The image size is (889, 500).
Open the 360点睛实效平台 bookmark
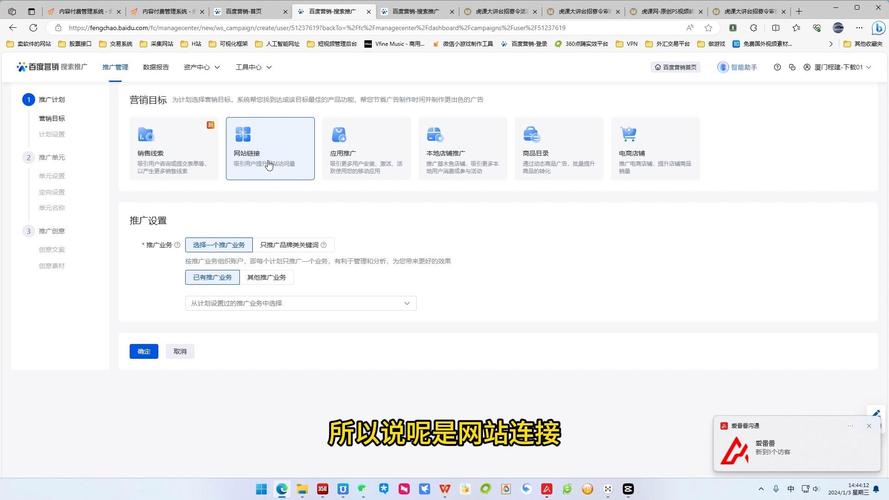tap(582, 44)
